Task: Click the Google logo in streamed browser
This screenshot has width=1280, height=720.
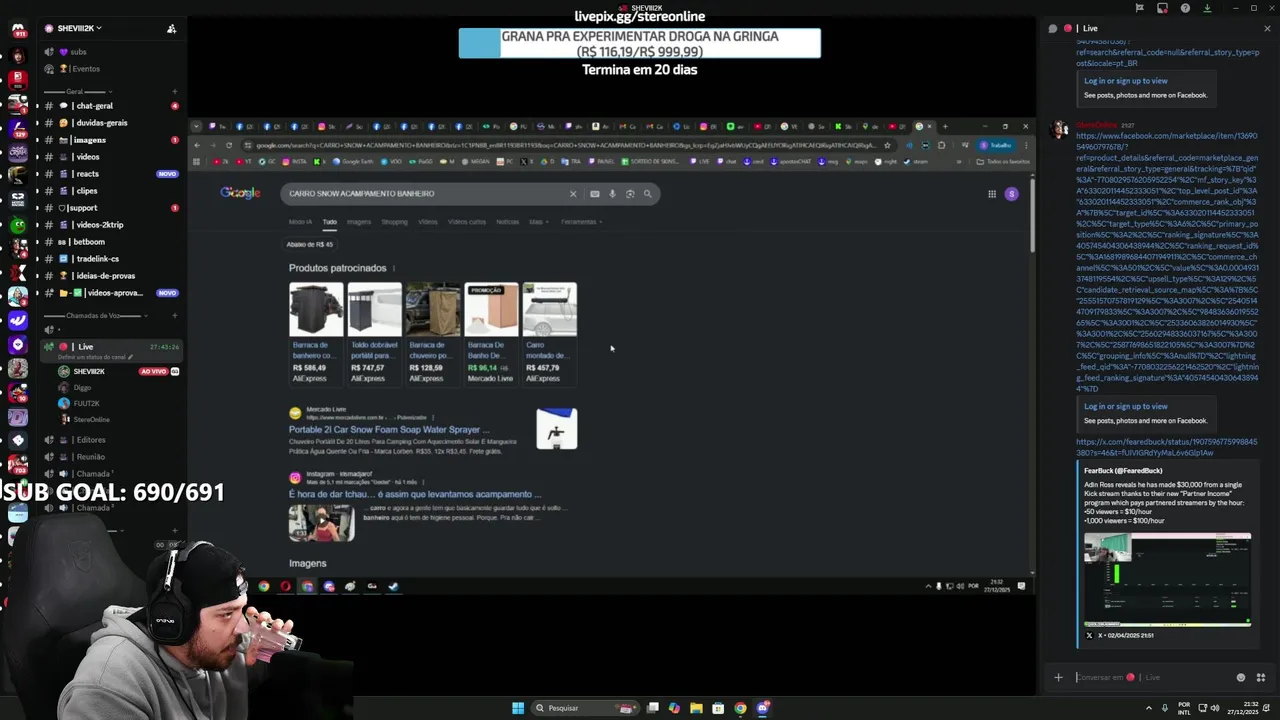Action: 240,193
